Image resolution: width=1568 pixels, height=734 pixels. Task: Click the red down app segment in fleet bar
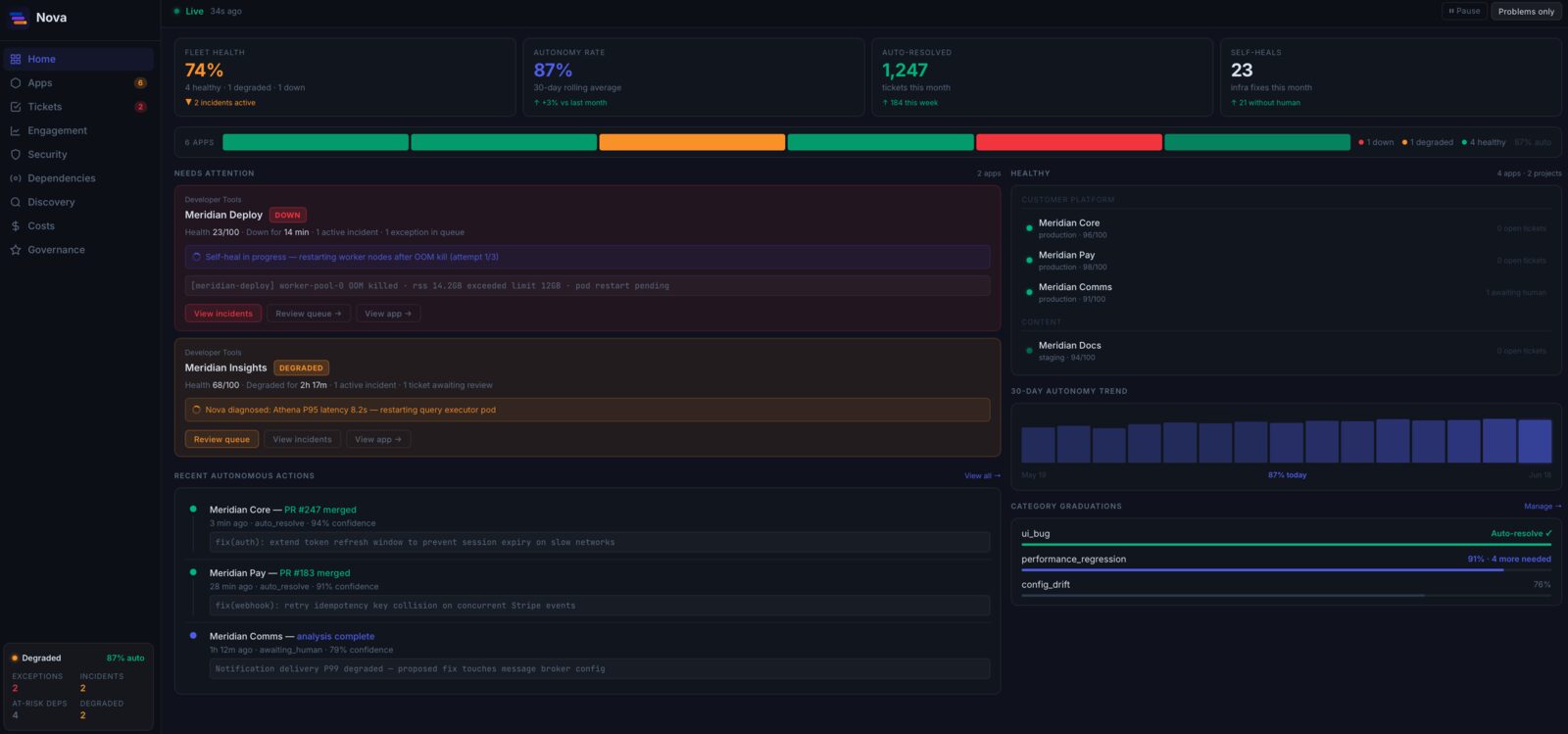(1069, 142)
